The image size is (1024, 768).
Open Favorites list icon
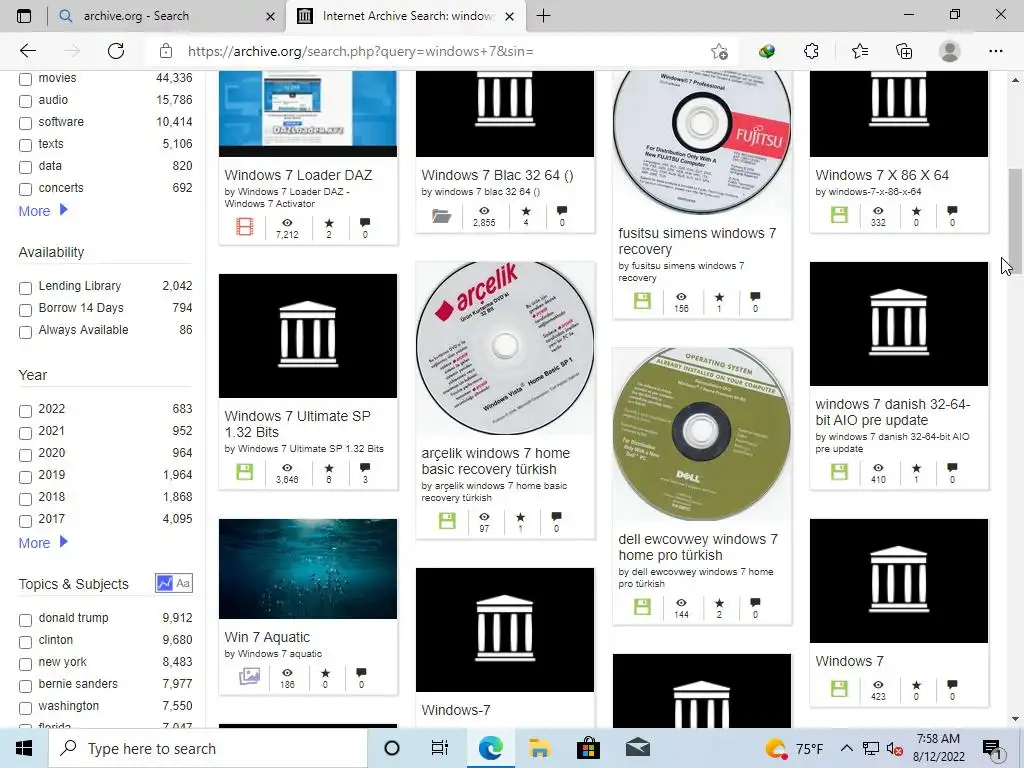[859, 51]
